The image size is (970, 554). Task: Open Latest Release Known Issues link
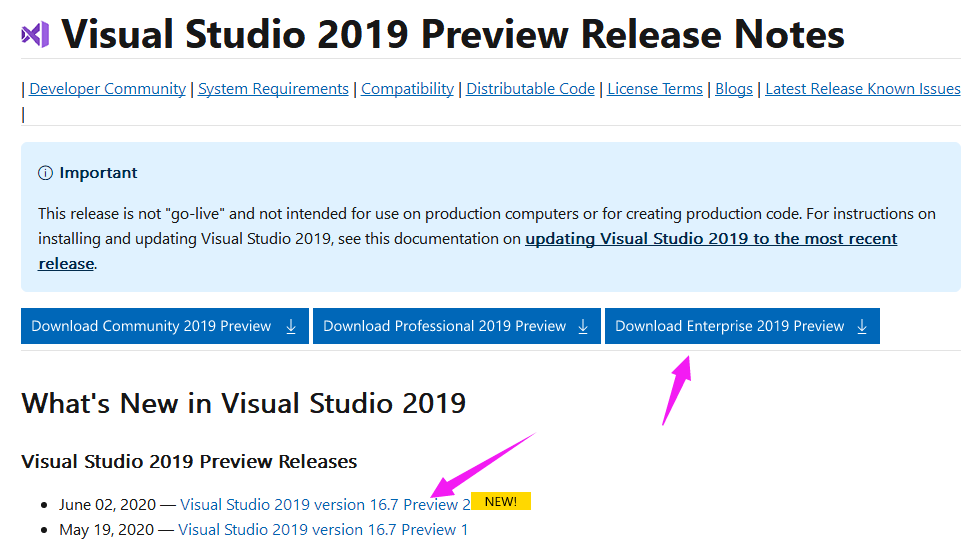pyautogui.click(x=862, y=89)
